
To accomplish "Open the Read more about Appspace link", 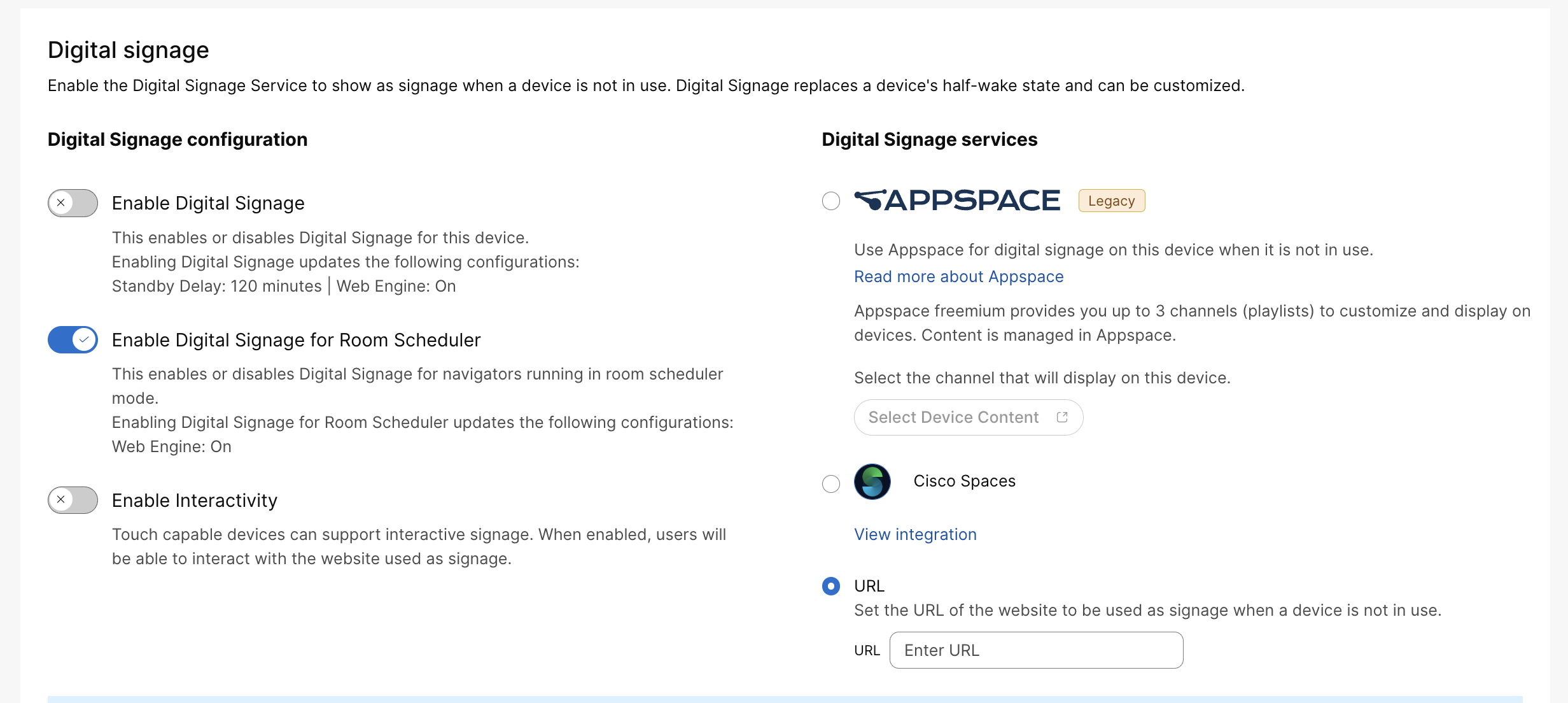I will (x=958, y=276).
